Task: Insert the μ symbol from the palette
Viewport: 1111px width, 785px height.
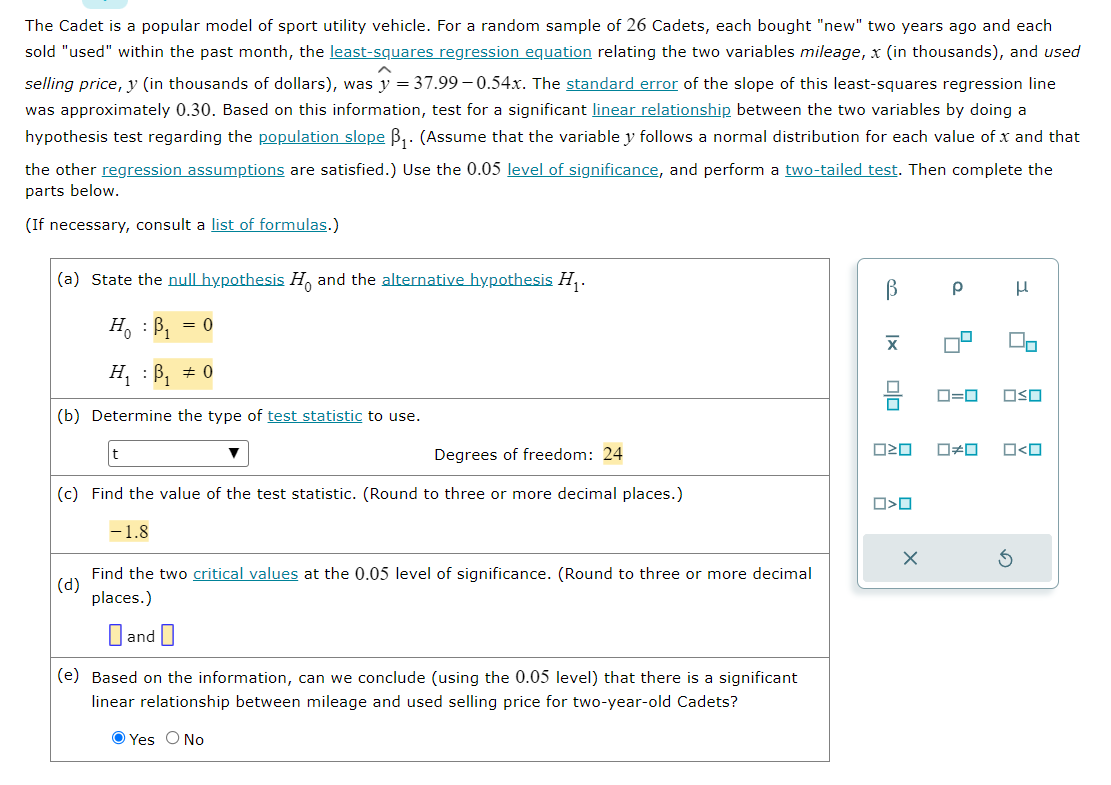Action: click(1022, 288)
